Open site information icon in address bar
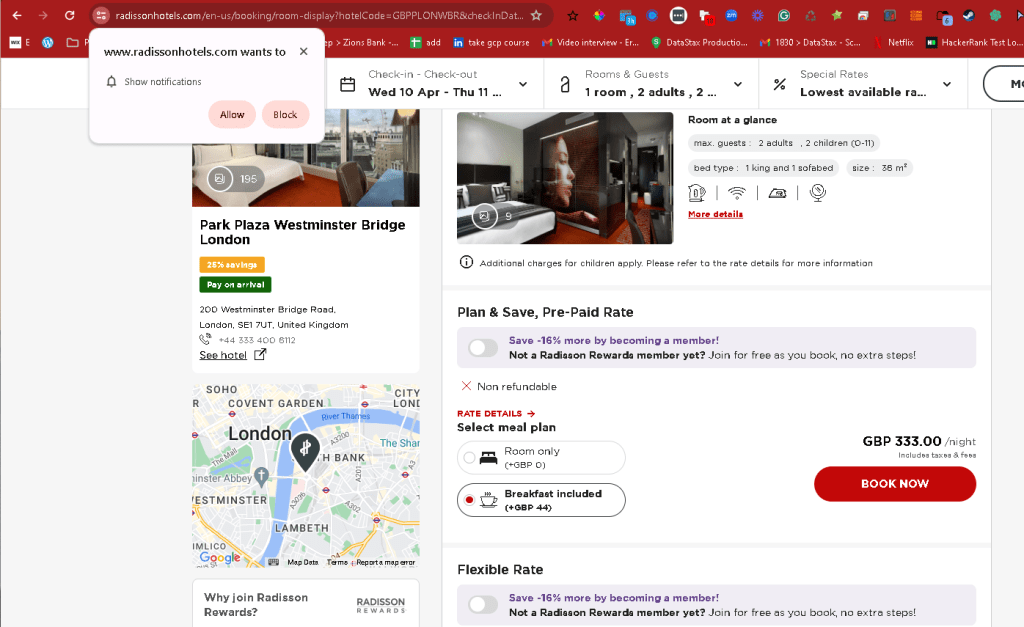Screen dimensions: 1024x627 click(101, 15)
